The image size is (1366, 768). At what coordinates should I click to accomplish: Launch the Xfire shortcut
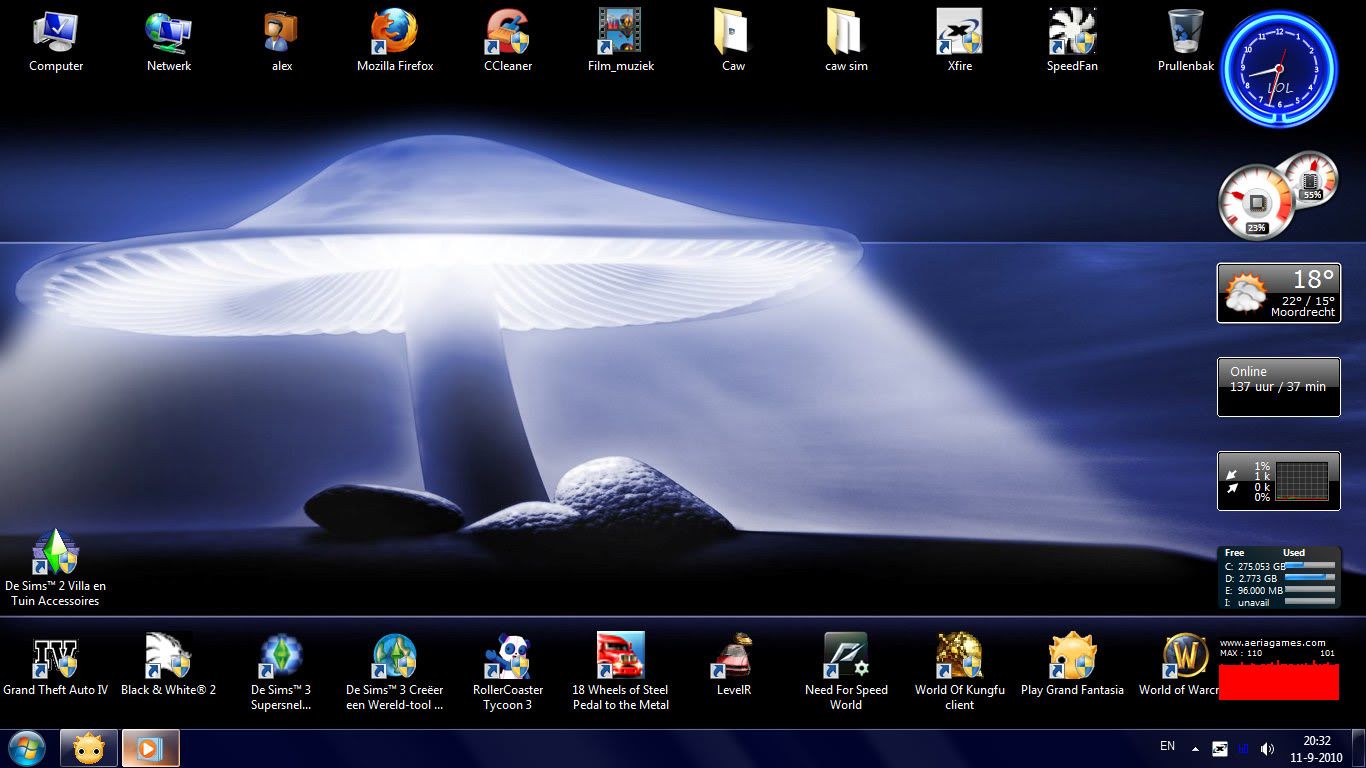coord(959,41)
